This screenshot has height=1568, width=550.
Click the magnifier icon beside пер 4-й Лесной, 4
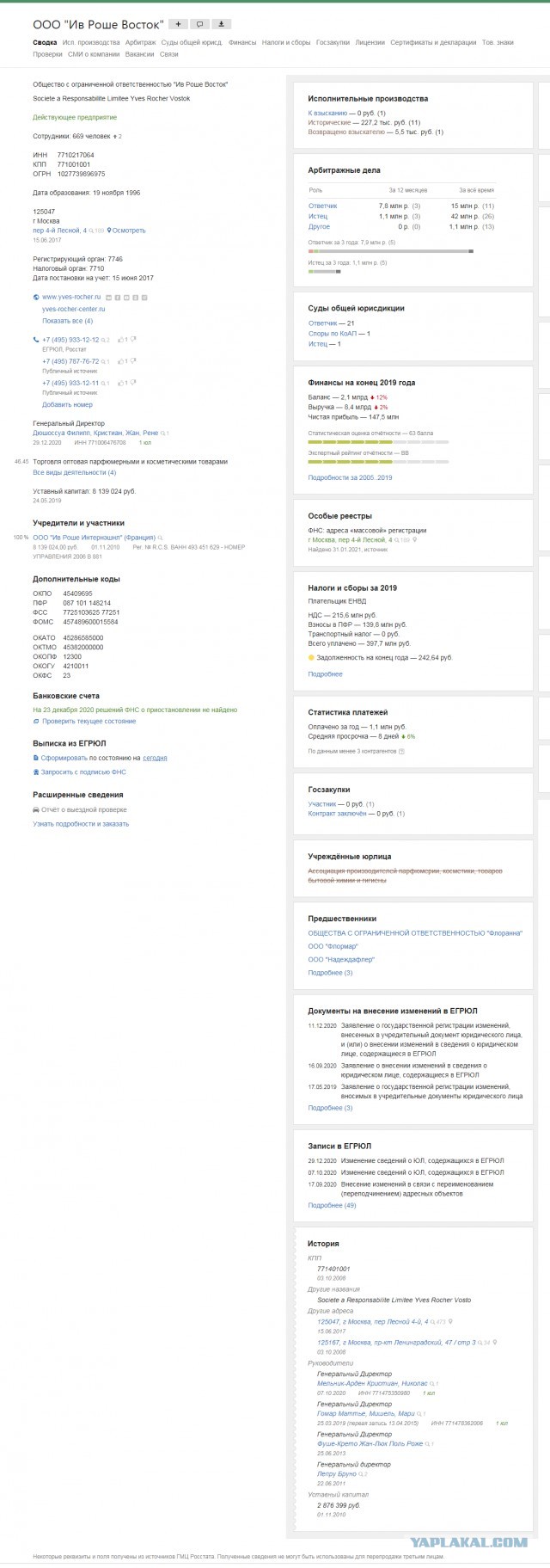point(90,231)
